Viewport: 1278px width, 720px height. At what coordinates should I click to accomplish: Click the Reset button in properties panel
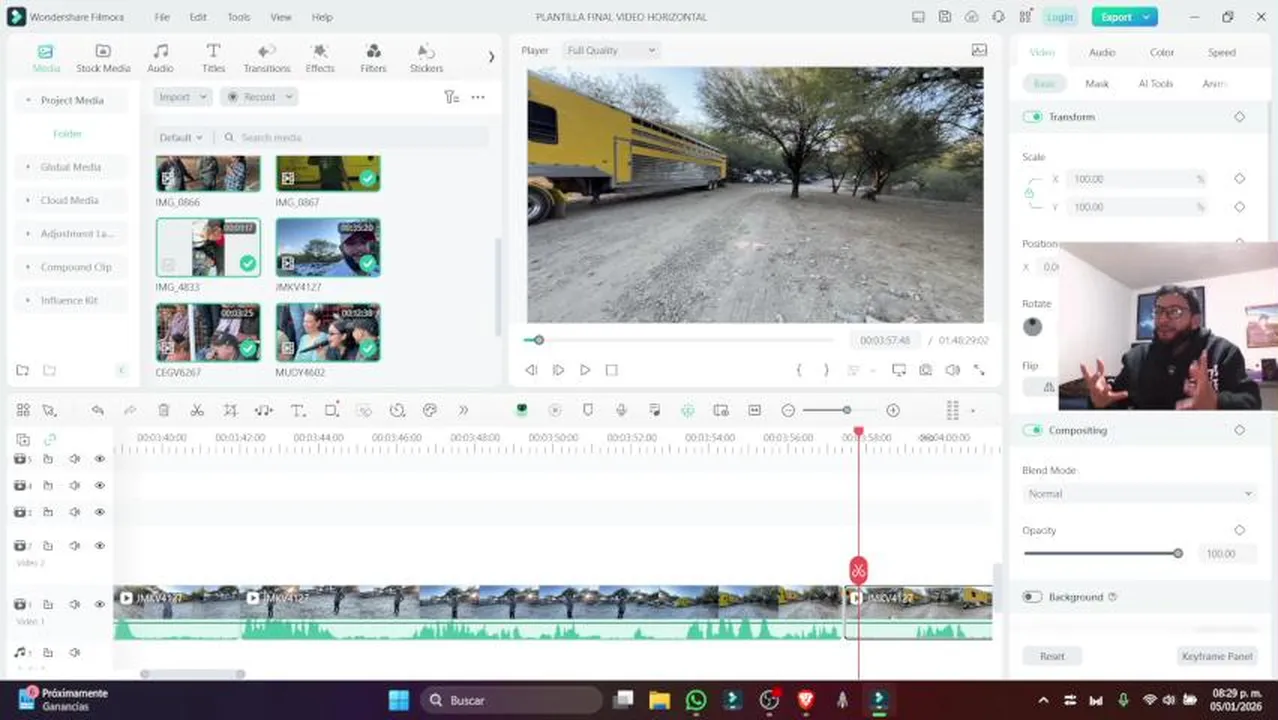click(x=1052, y=656)
